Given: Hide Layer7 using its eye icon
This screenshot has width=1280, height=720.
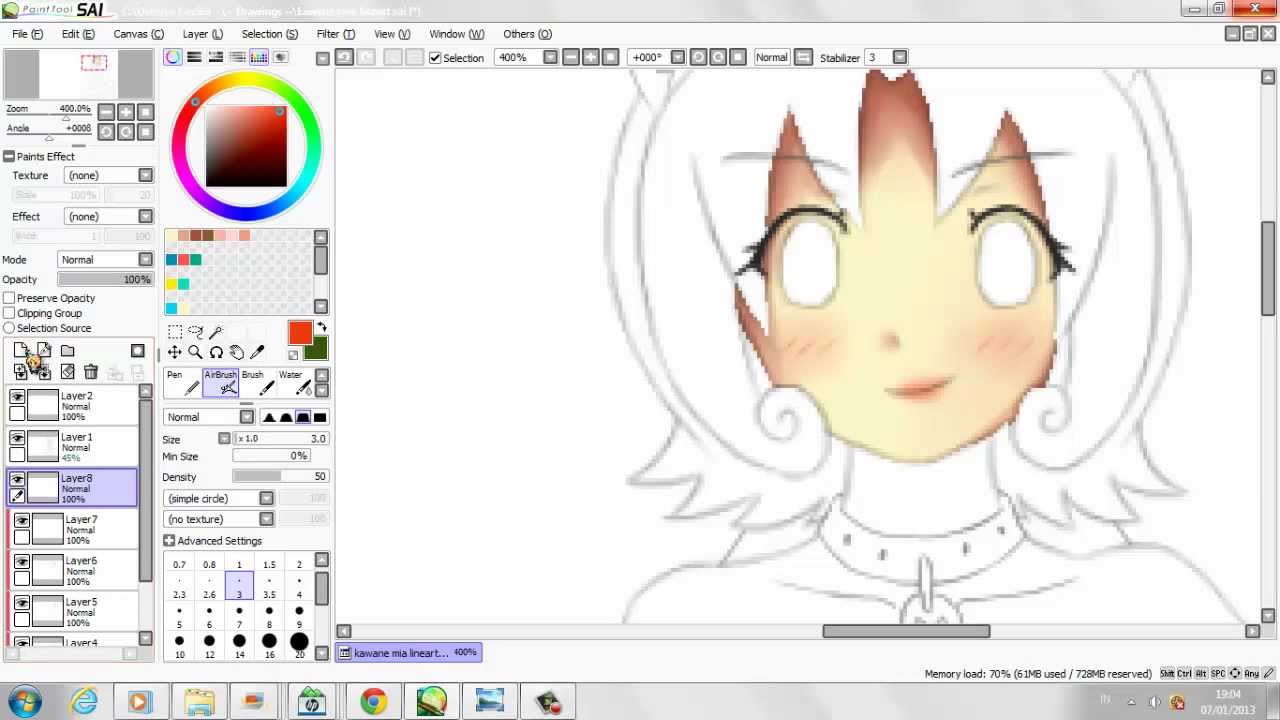Looking at the screenshot, I should click(x=22, y=520).
